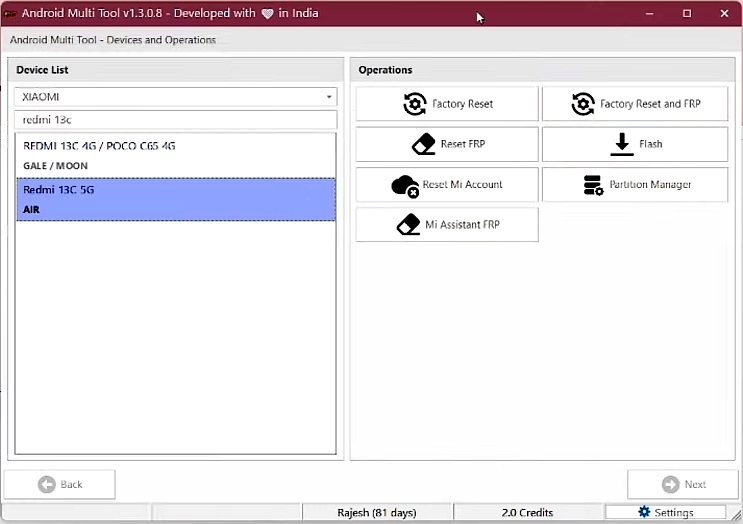Click the Rajesh (81 days) status entry
This screenshot has width=743, height=524.
(377, 513)
